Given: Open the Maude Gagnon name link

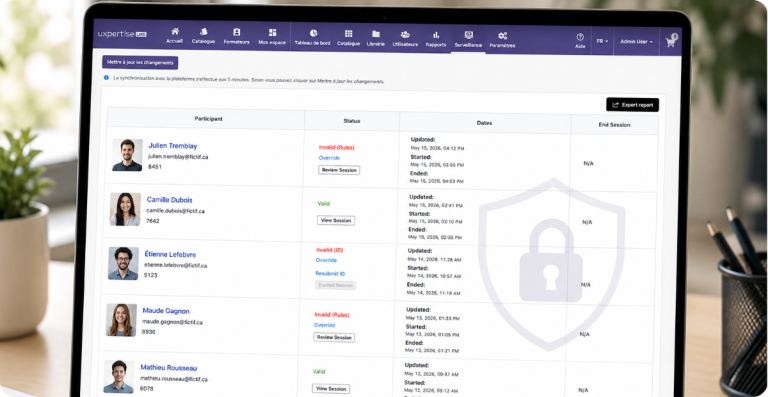Looking at the screenshot, I should coord(166,311).
